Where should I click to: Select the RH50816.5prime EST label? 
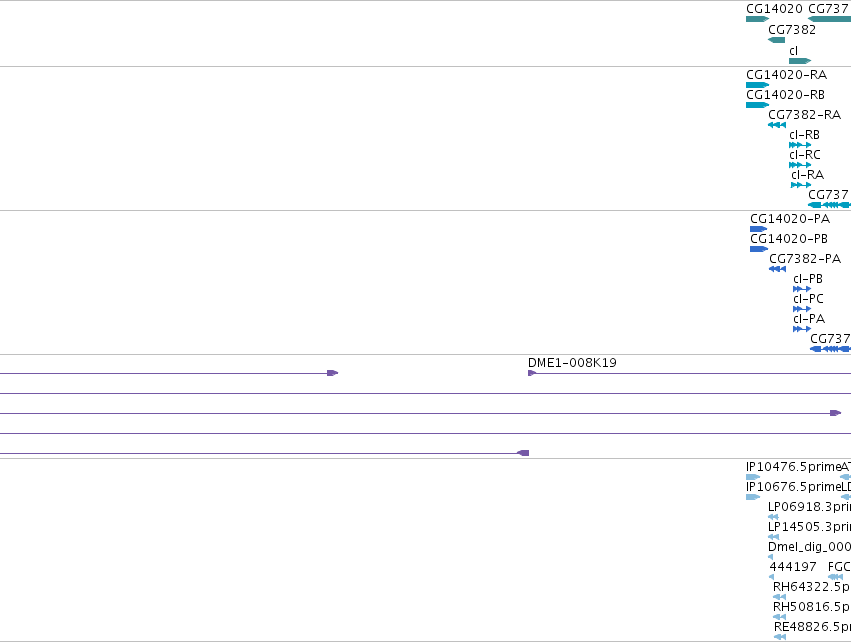[812, 607]
